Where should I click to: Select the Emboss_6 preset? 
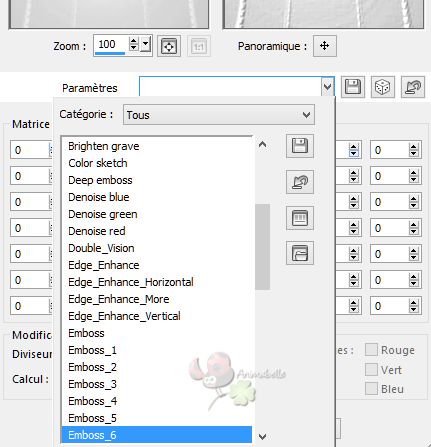157,435
